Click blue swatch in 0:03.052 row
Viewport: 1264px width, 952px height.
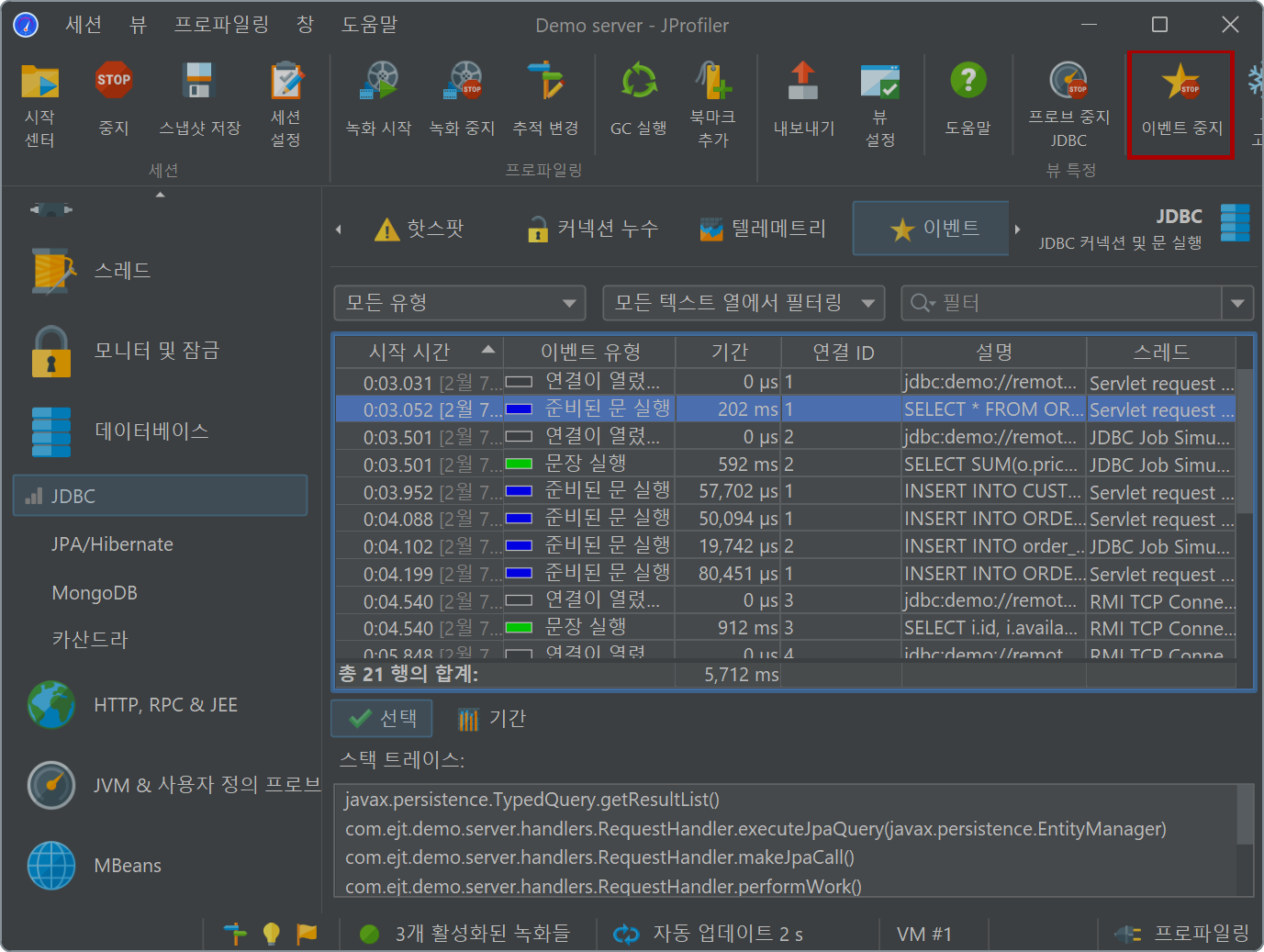click(520, 409)
